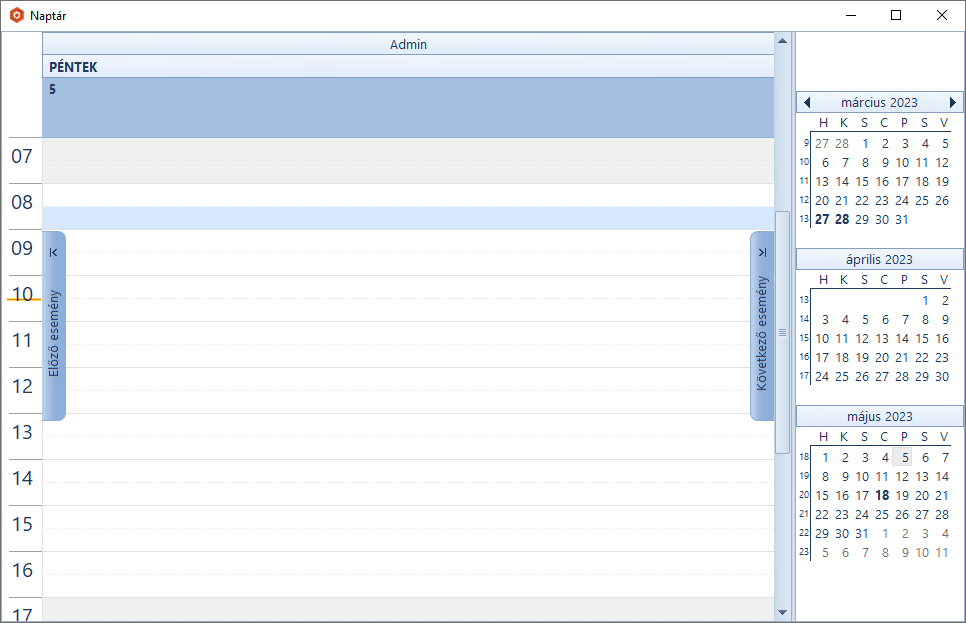This screenshot has width=966, height=623.
Task: Select week number 20 in May calendar
Action: click(x=804, y=495)
